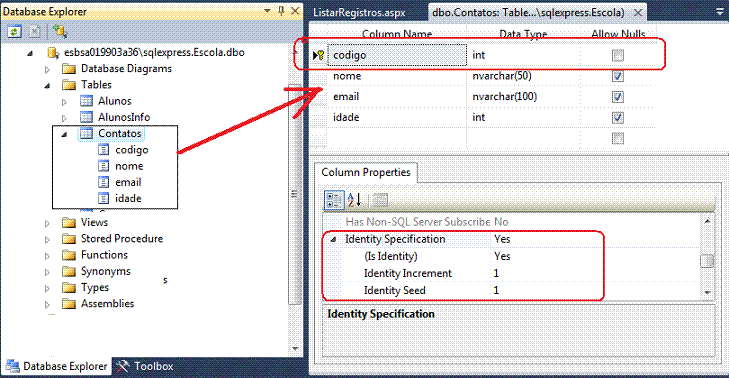The height and width of the screenshot is (378, 729).
Task: Click the Categorized view icon in Column Properties
Action: coord(334,200)
